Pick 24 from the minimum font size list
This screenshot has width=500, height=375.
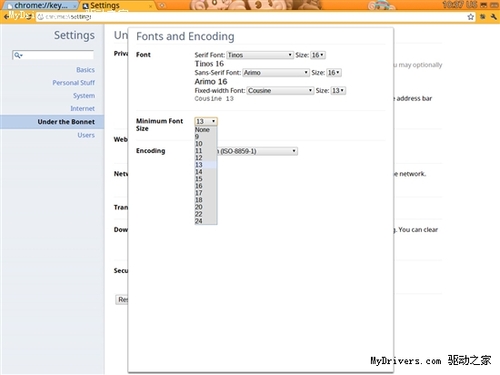[x=206, y=221]
